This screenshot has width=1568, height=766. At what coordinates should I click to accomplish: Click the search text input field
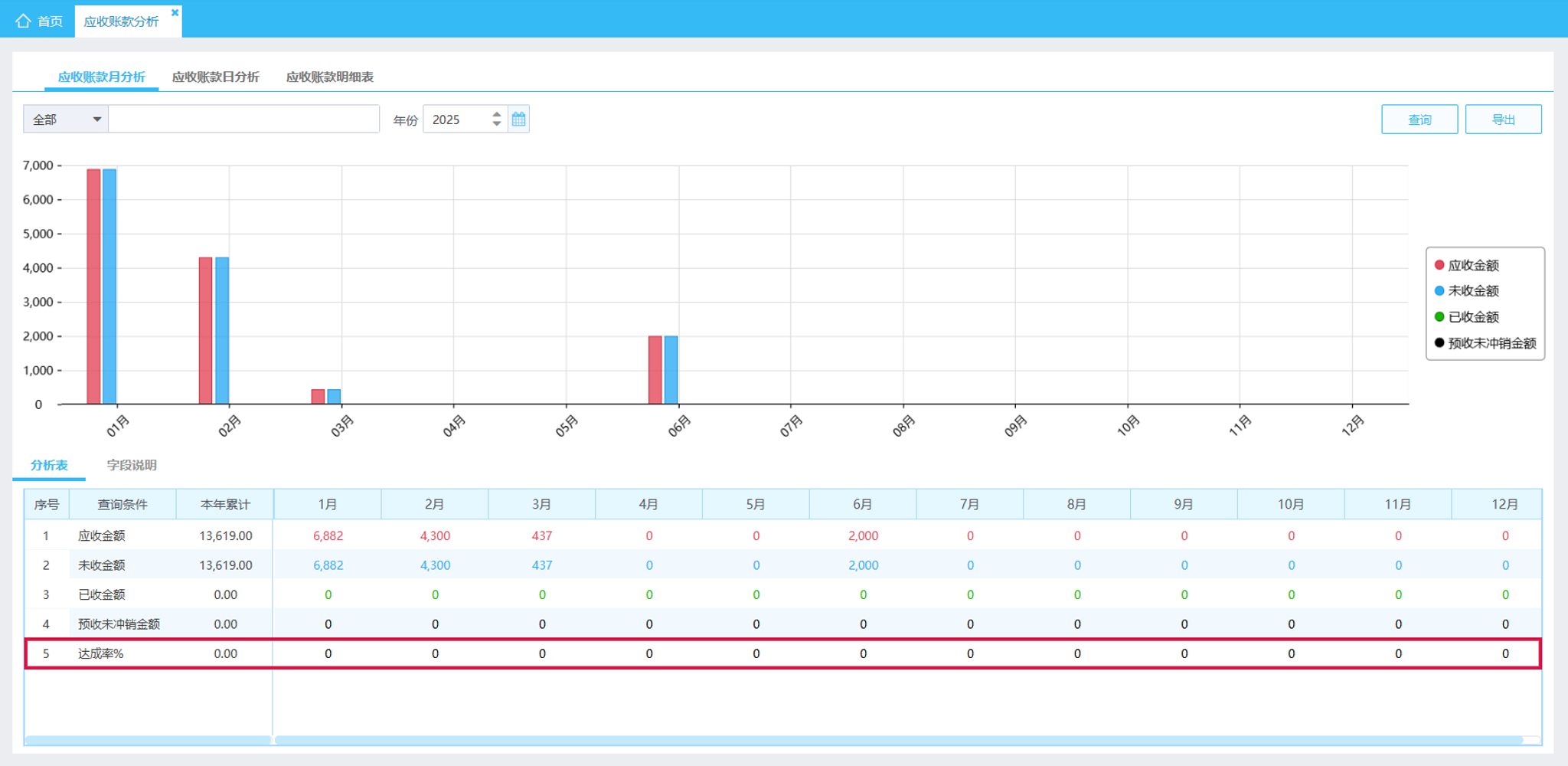tap(243, 119)
